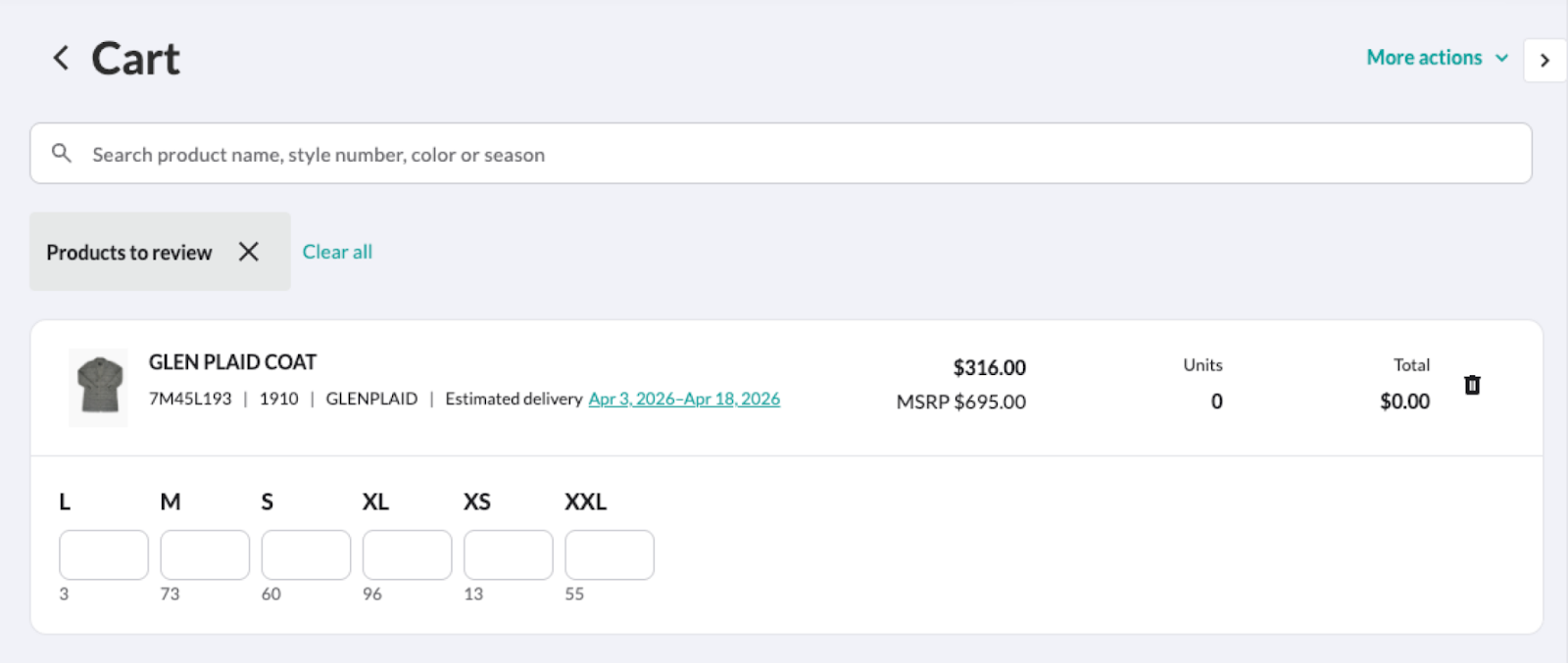This screenshot has height=663, width=1568.
Task: Expand More actions via its chevron arrow
Action: [x=1501, y=59]
